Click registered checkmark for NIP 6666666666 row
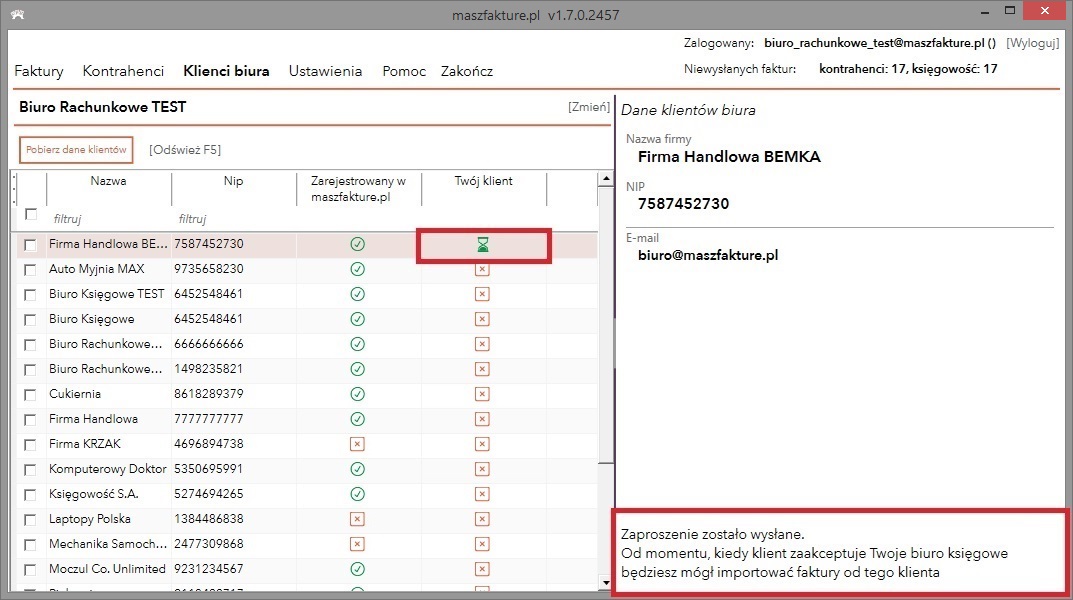 (x=357, y=344)
